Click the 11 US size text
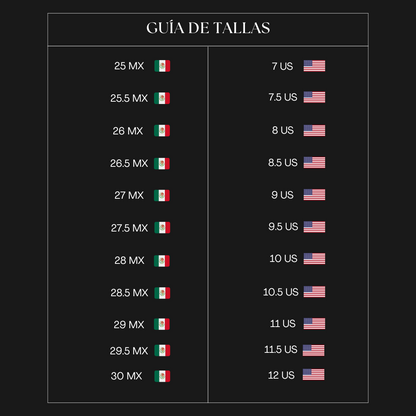The width and height of the screenshot is (416, 416). click(283, 324)
